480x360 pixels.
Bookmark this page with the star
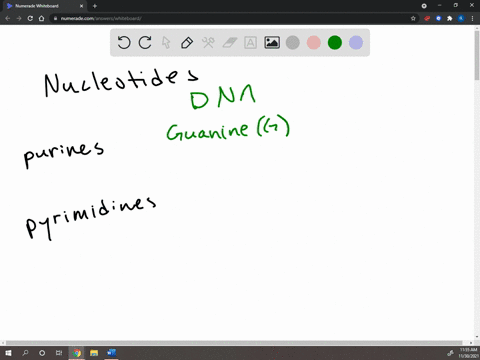(x=413, y=18)
